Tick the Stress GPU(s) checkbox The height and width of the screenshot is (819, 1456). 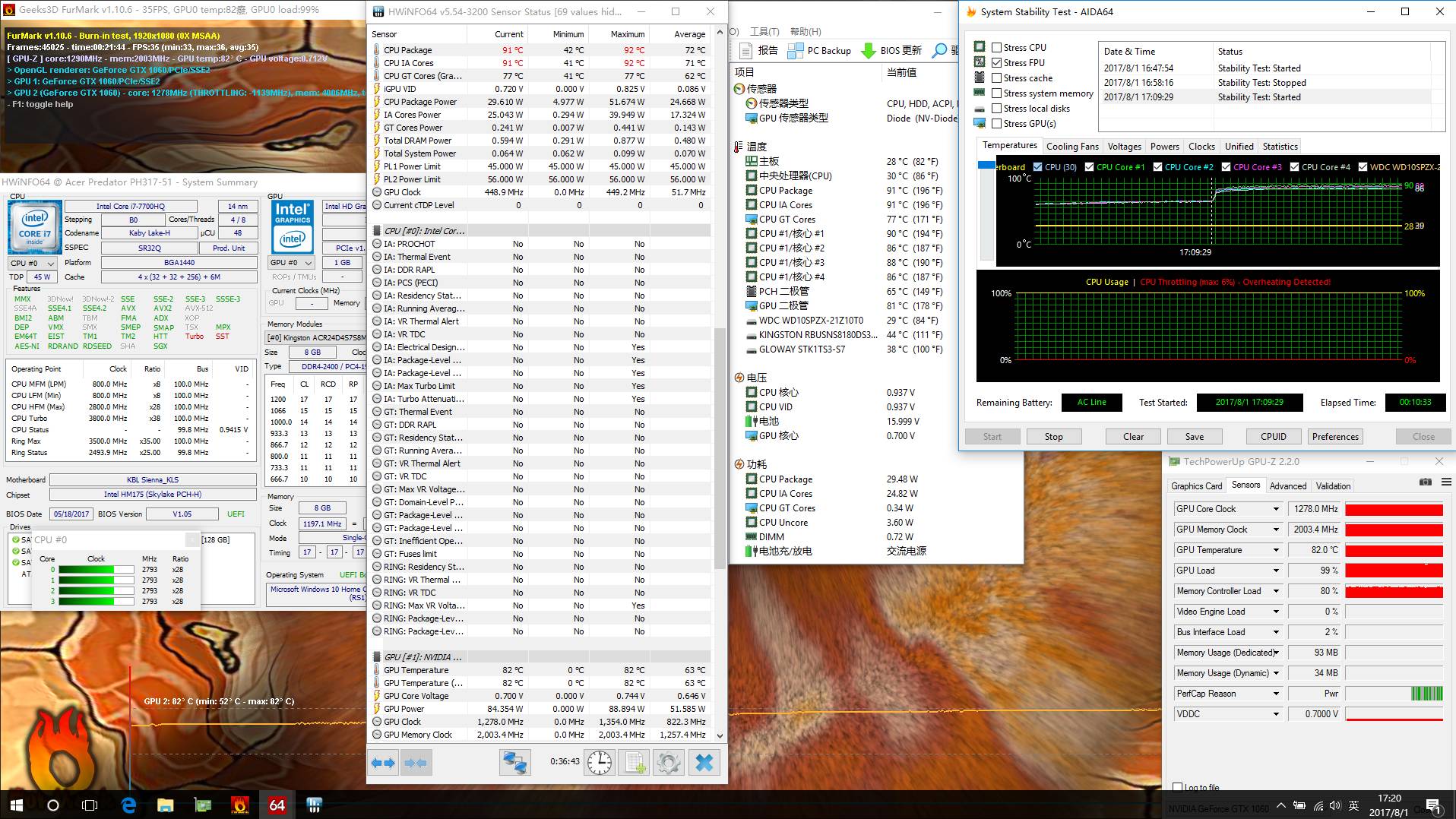996,124
